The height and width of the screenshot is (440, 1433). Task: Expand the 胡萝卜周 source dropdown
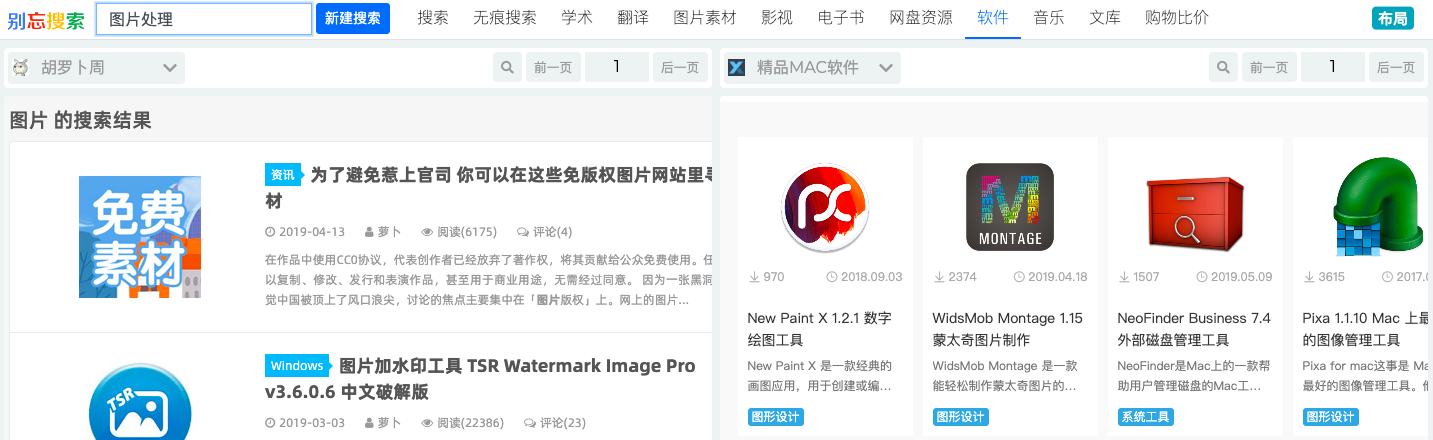pos(97,68)
